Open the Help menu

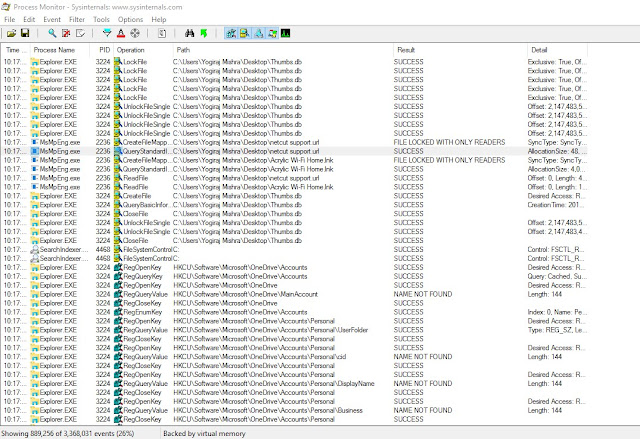coord(159,20)
